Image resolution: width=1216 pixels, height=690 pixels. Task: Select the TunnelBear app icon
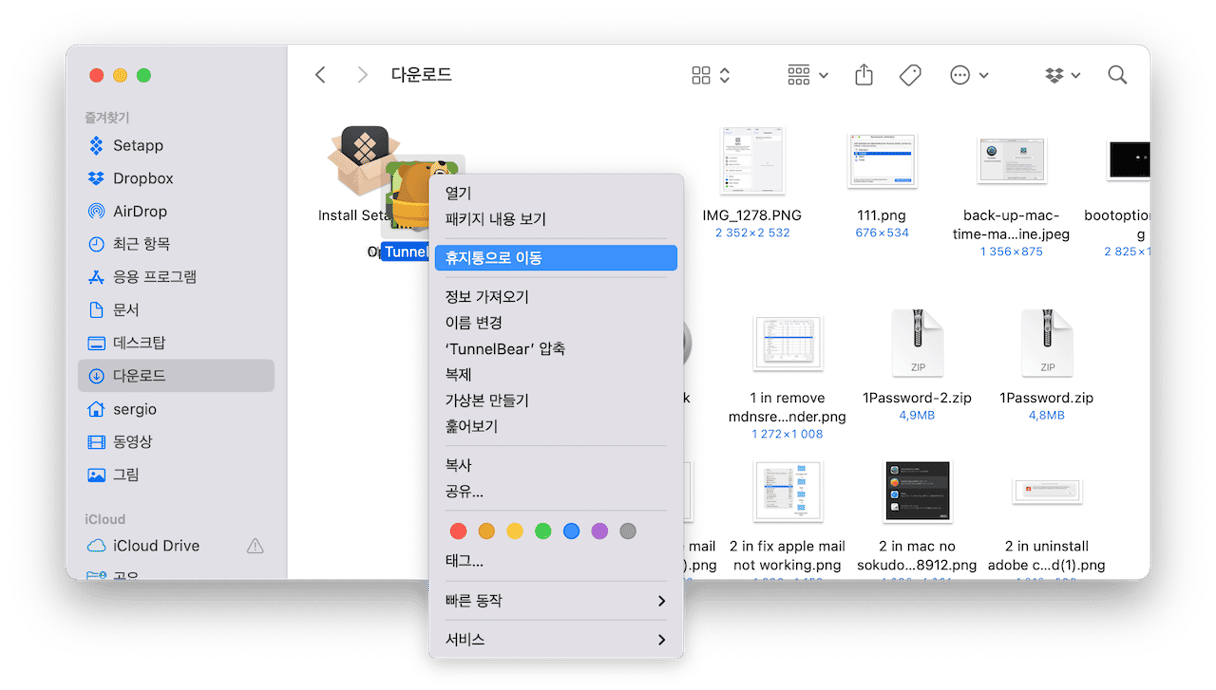click(409, 197)
